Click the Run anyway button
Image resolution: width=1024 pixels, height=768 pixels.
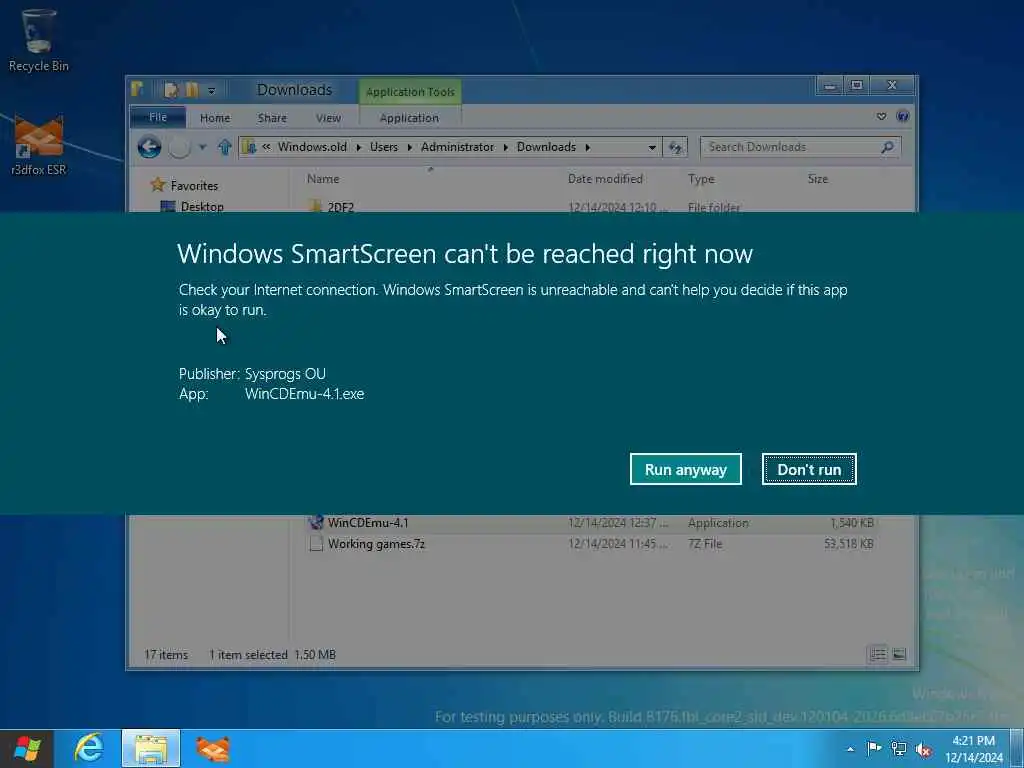[685, 470]
